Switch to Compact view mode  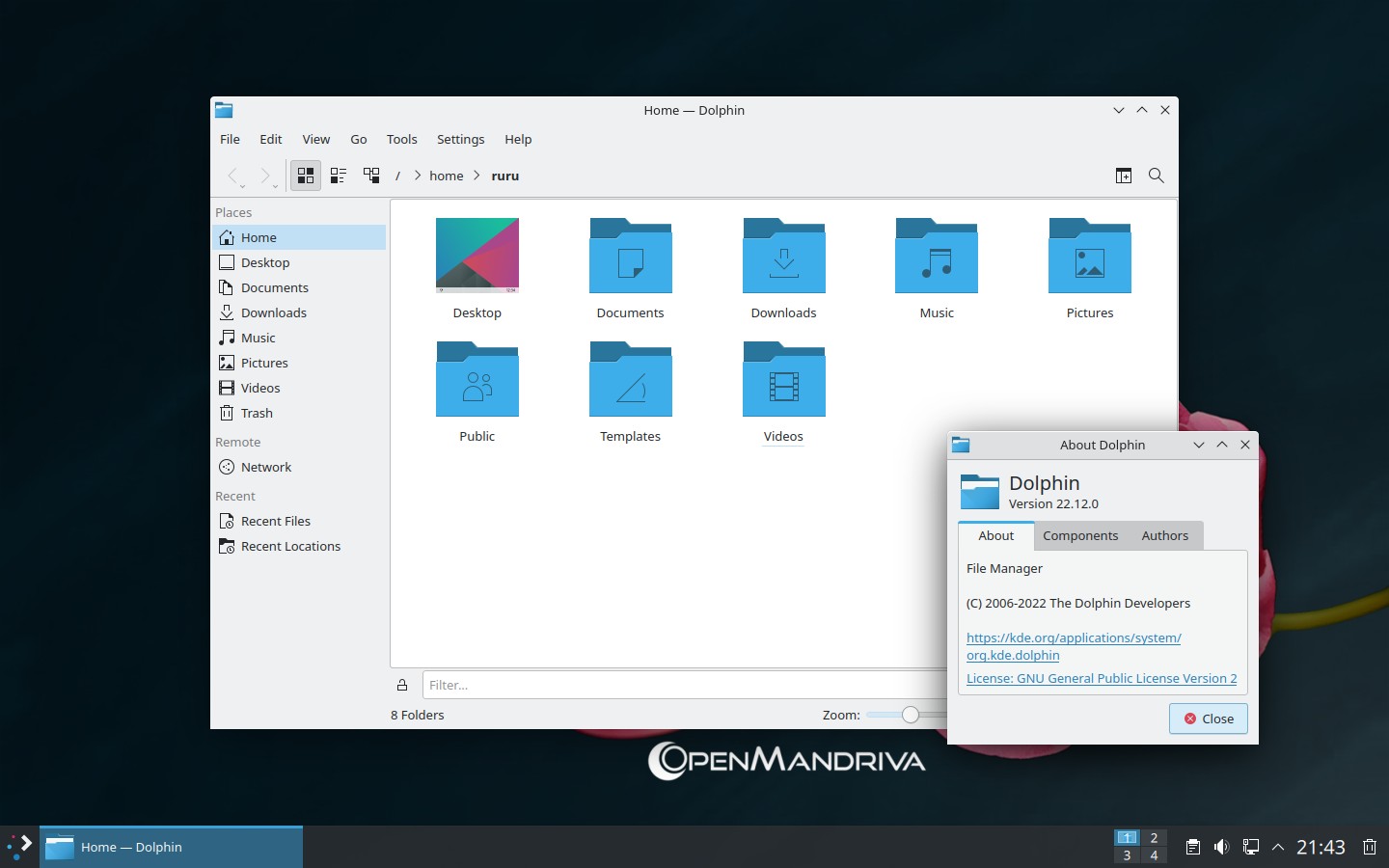pyautogui.click(x=339, y=176)
